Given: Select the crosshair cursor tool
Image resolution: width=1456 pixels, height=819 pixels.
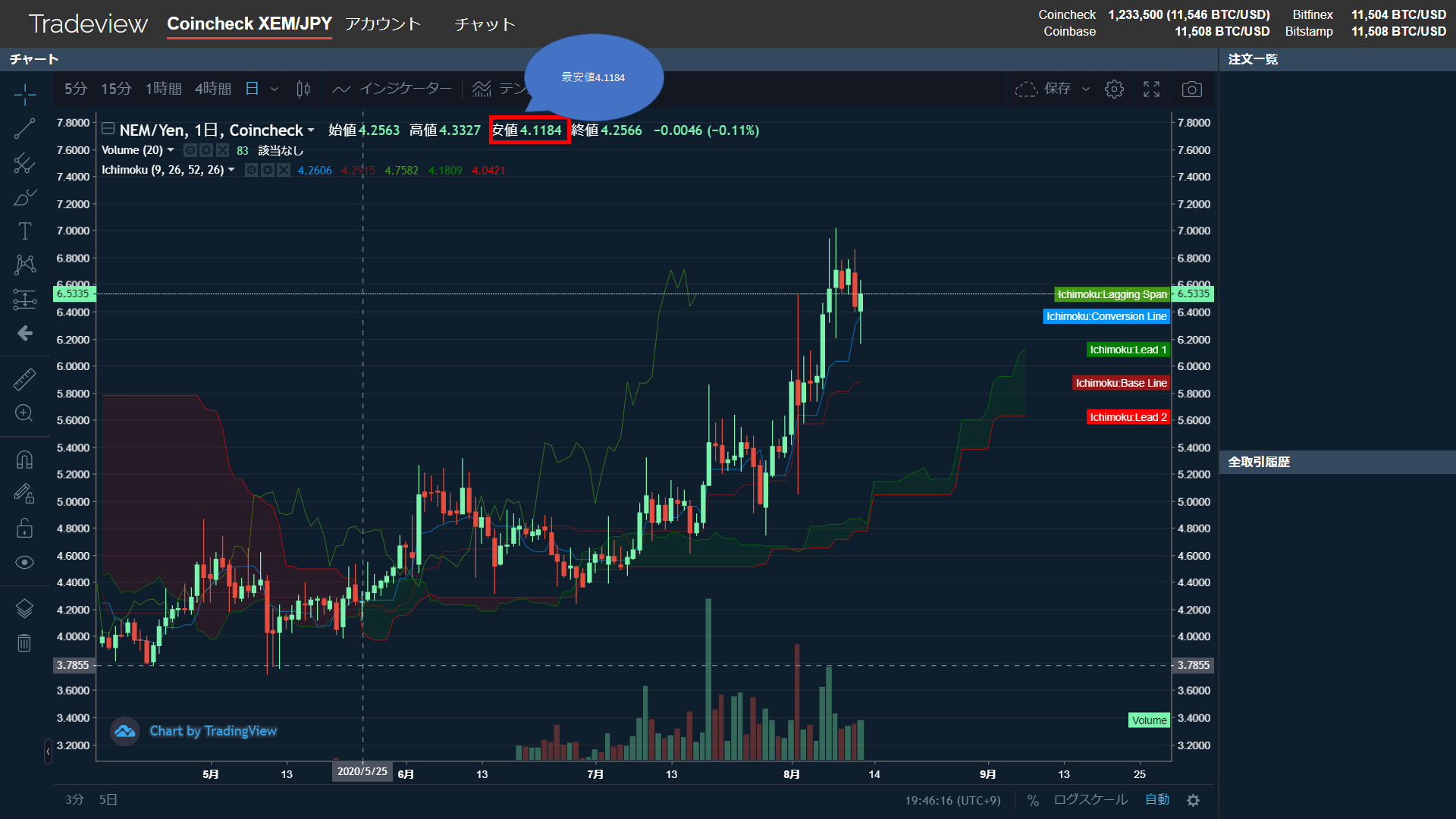Looking at the screenshot, I should 25,95.
